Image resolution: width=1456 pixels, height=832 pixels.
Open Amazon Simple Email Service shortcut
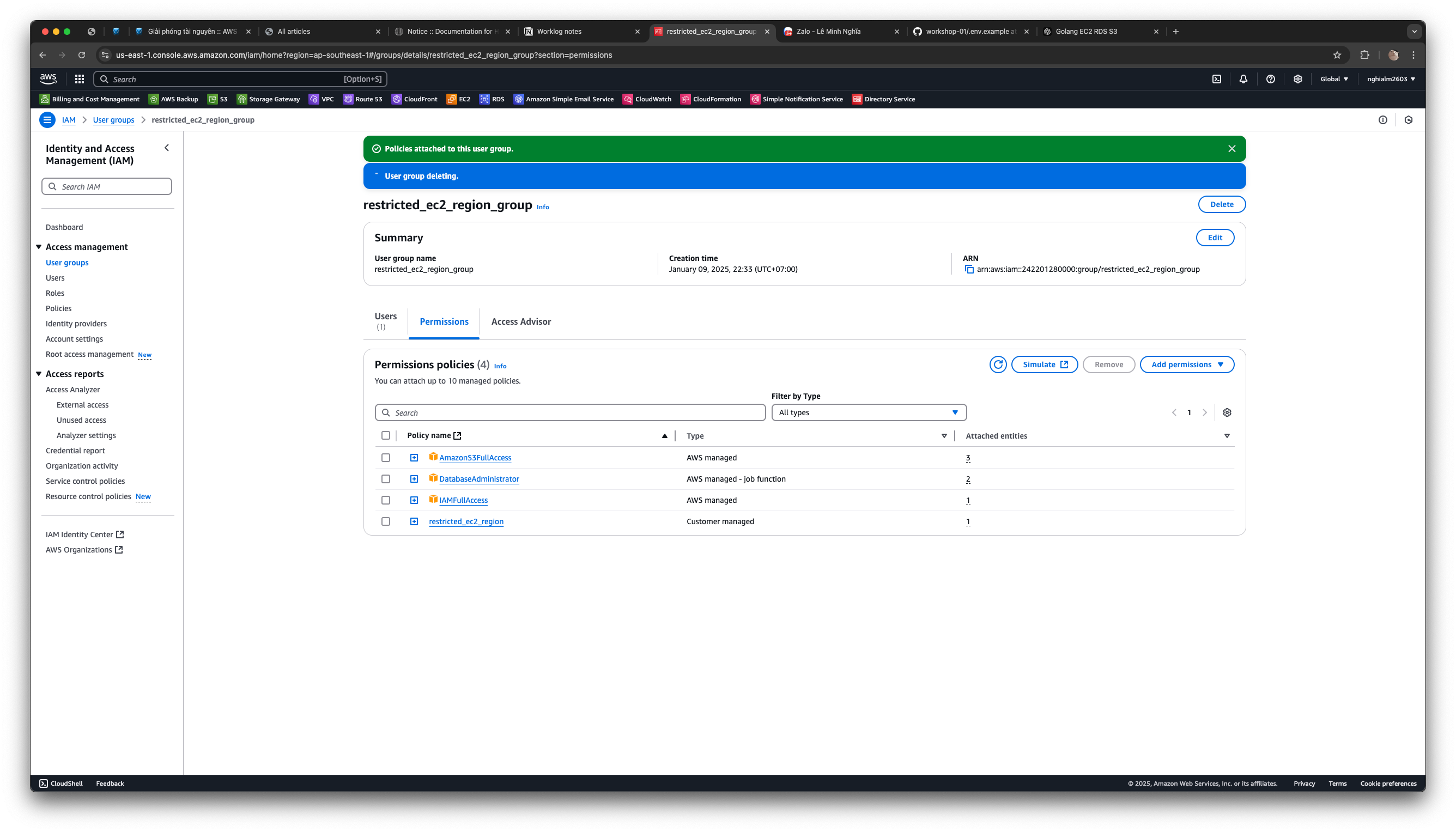(x=564, y=99)
